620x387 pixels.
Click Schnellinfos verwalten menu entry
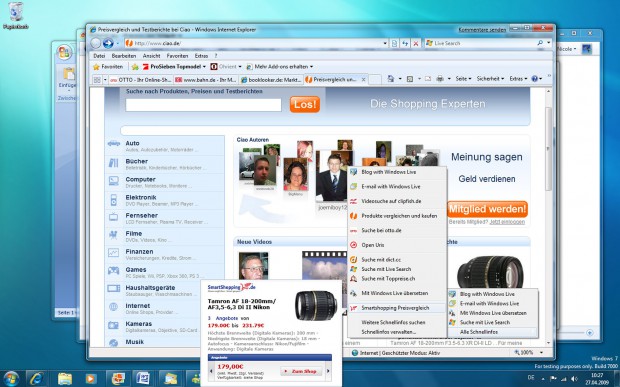[397, 332]
